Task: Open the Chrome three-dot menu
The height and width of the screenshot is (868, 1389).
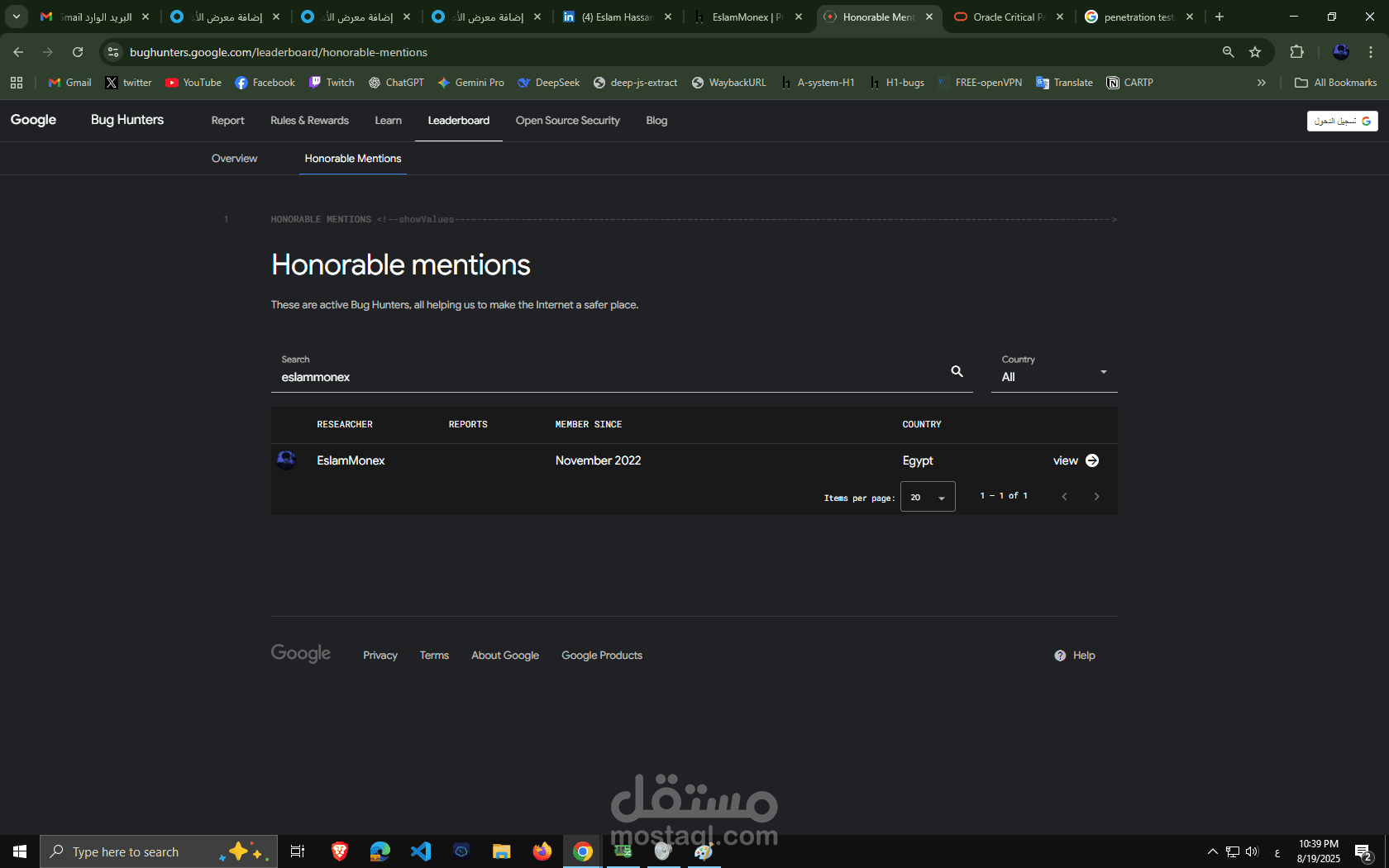Action: pyautogui.click(x=1371, y=52)
